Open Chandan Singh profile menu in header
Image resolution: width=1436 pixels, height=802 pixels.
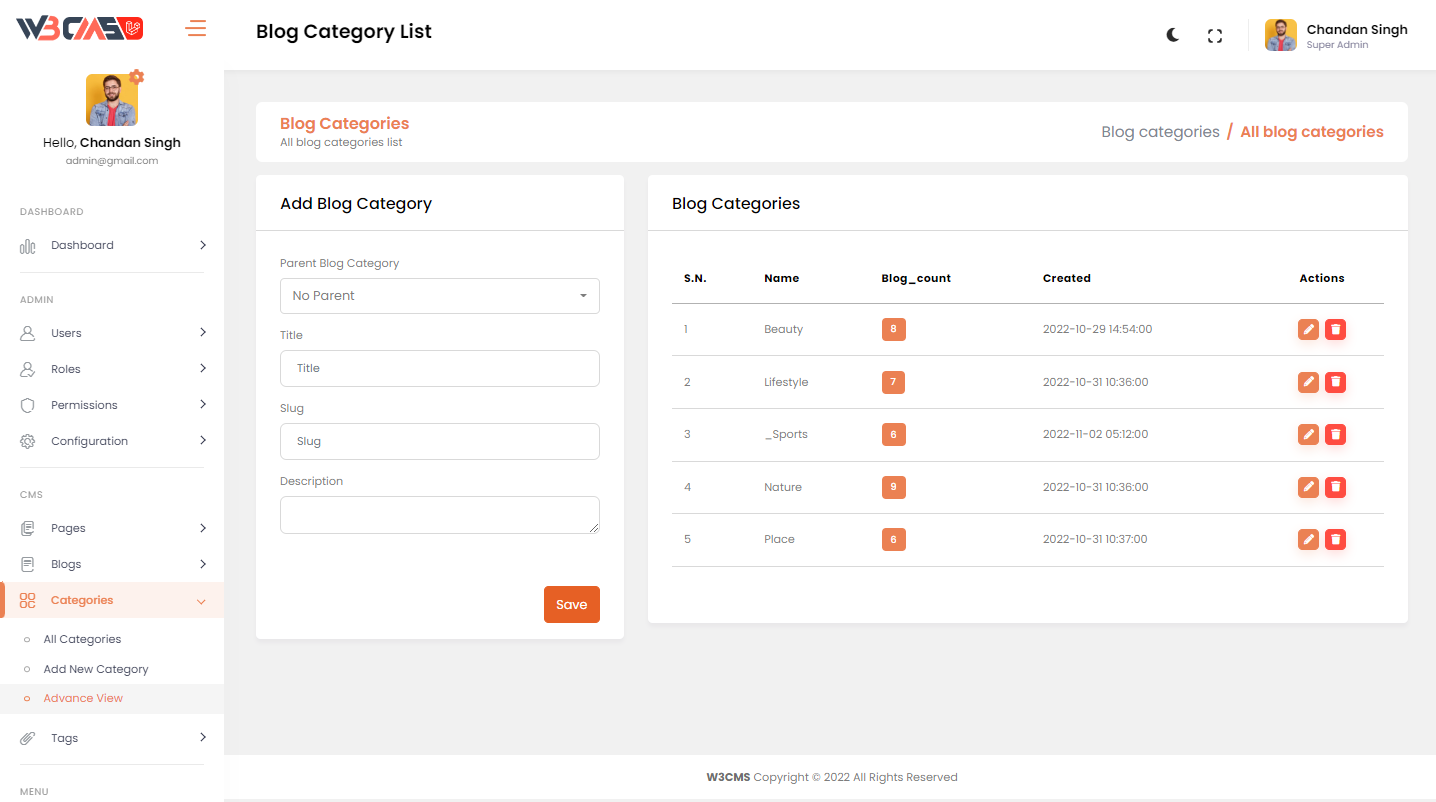pos(1336,36)
